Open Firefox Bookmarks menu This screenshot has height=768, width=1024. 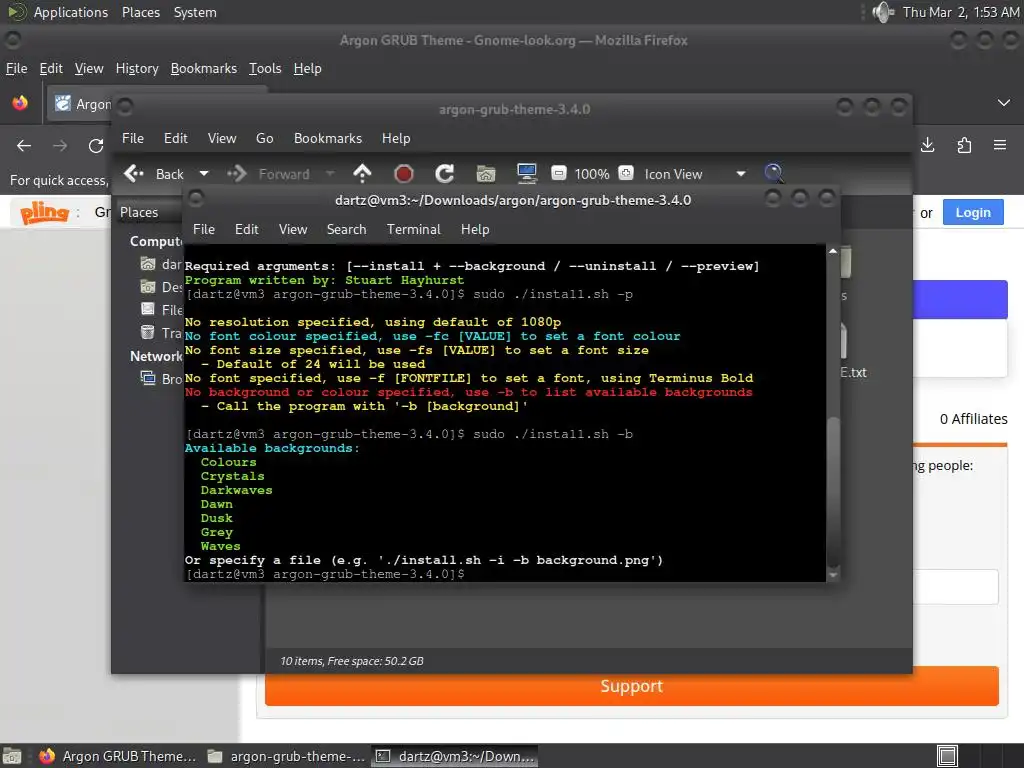(204, 69)
